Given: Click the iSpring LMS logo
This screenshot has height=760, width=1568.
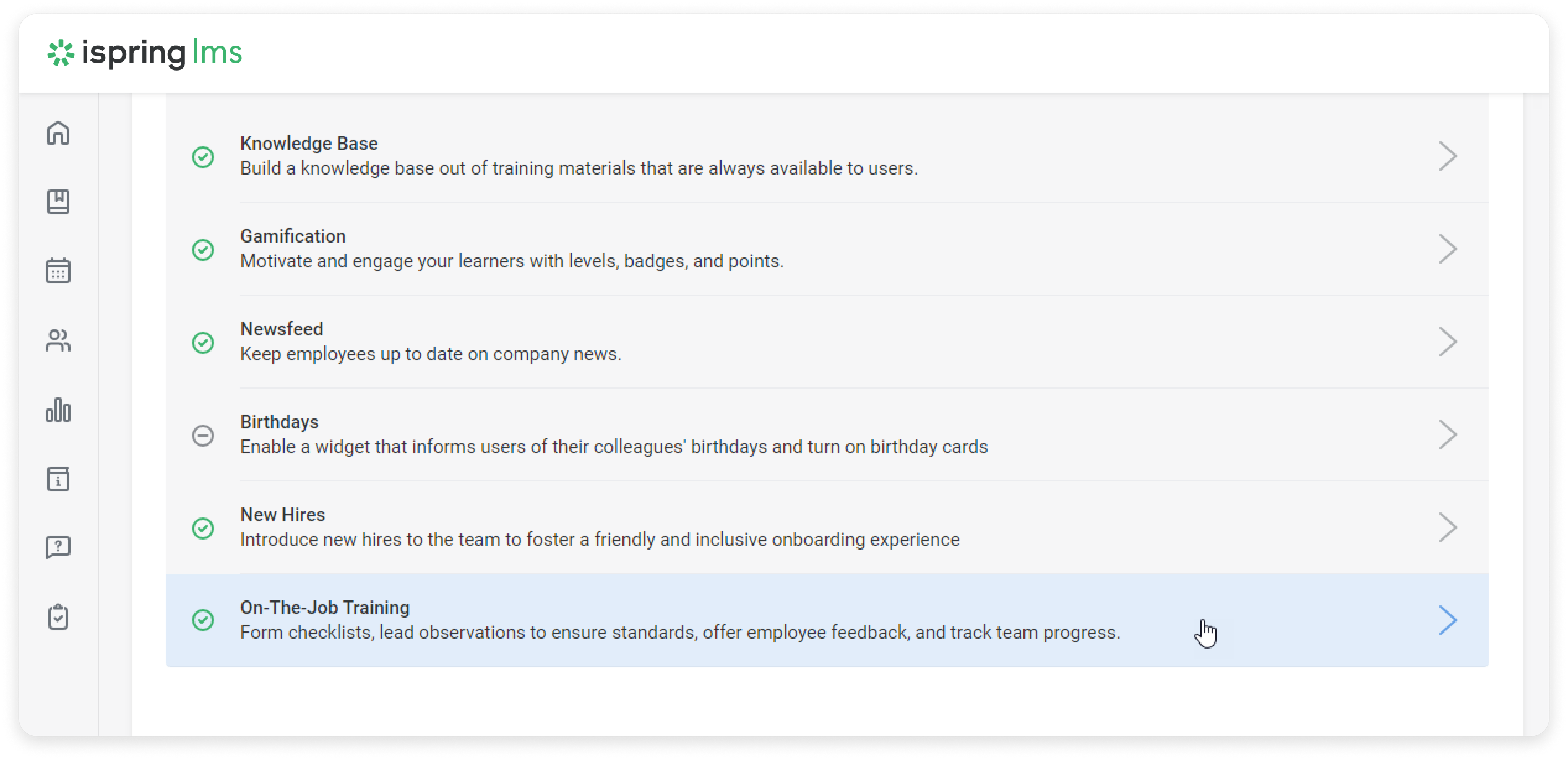Looking at the screenshot, I should [145, 53].
